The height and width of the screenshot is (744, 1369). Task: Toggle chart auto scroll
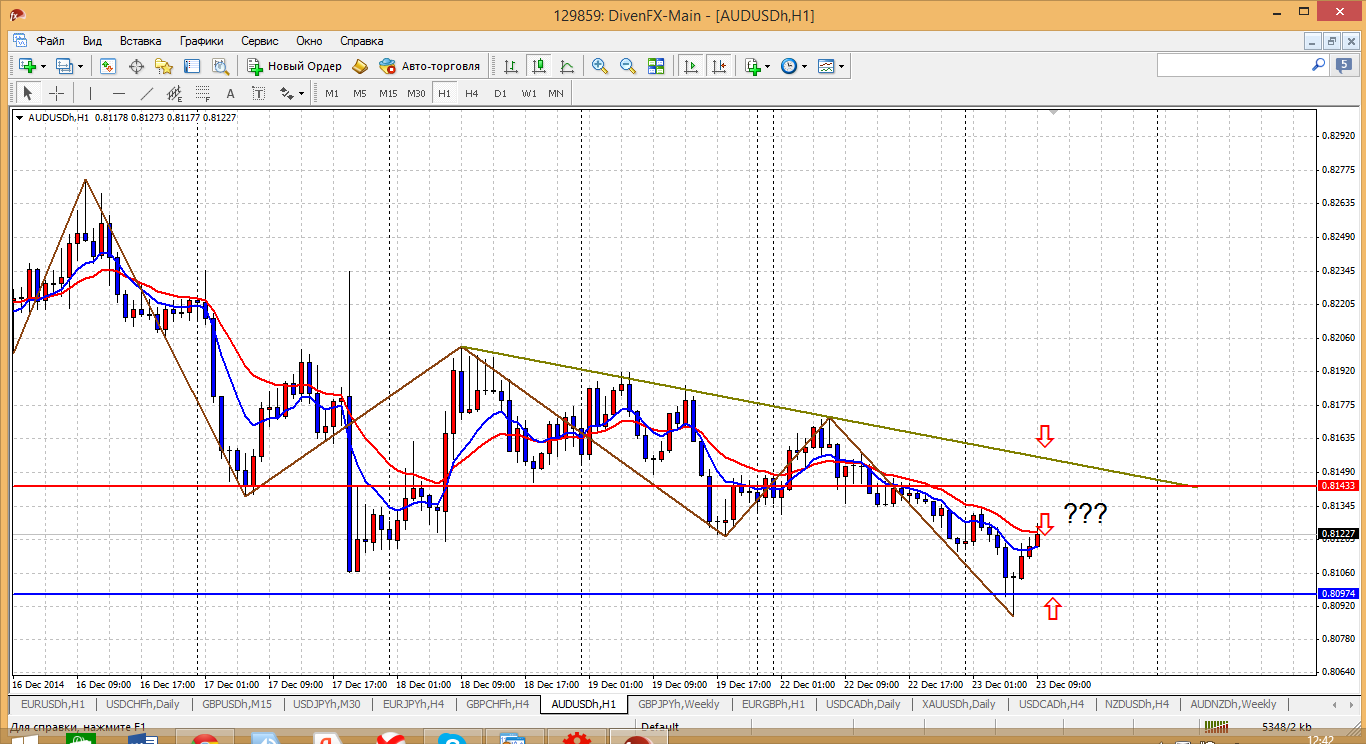[690, 66]
